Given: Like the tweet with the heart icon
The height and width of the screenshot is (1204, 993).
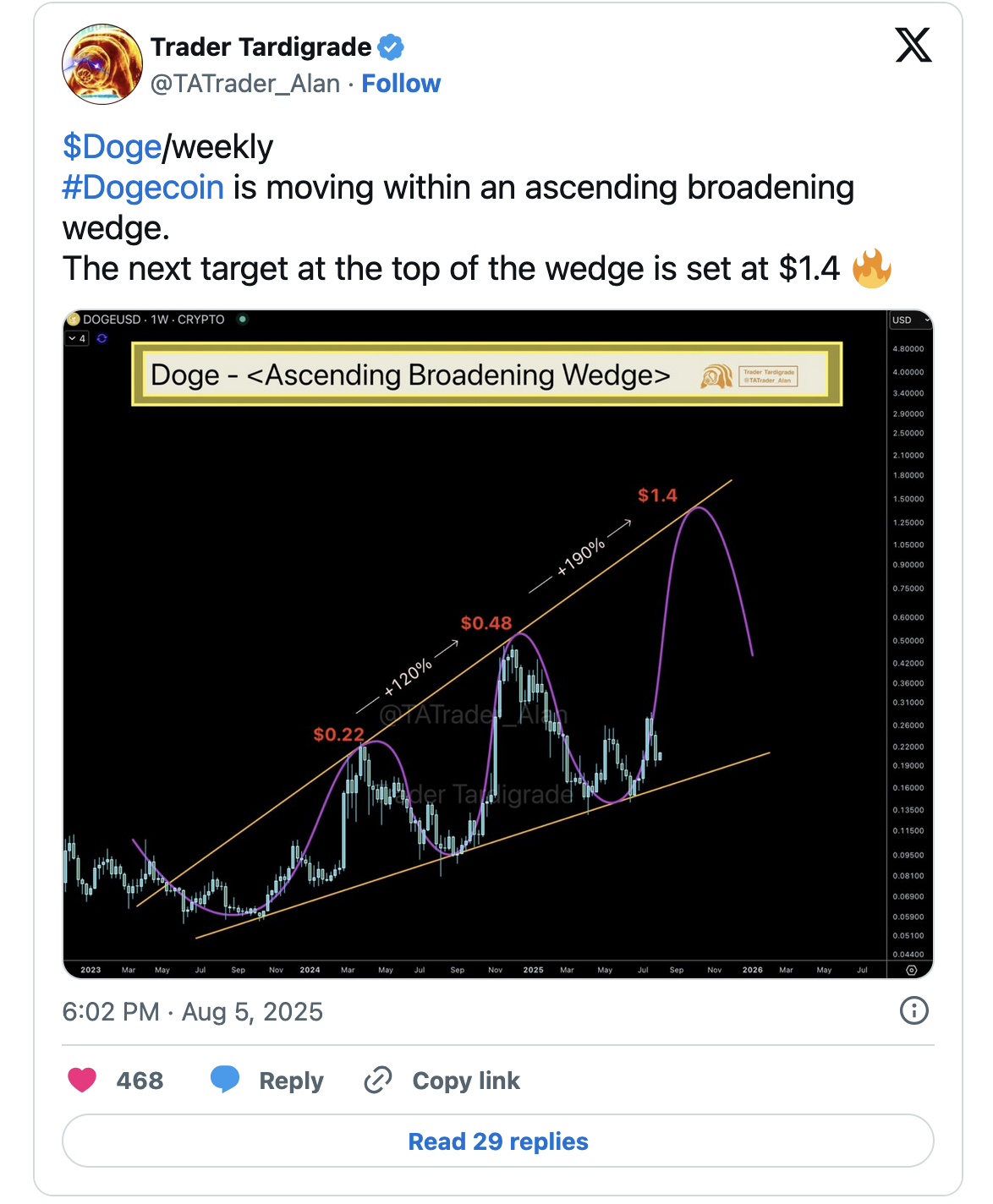Looking at the screenshot, I should (82, 1080).
